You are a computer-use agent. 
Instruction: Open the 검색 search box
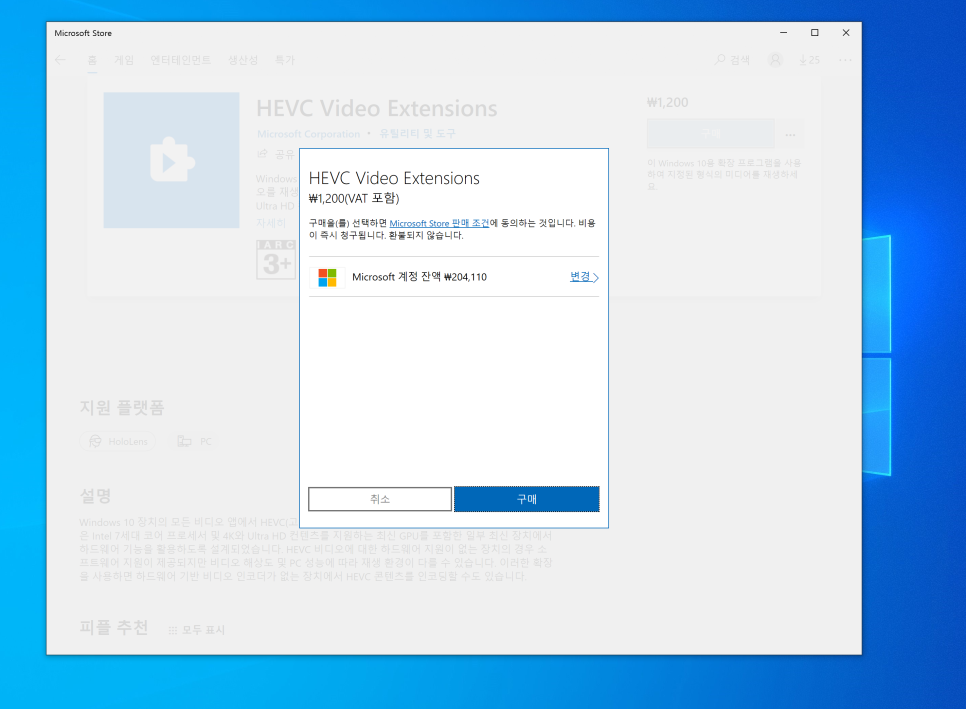tap(733, 60)
